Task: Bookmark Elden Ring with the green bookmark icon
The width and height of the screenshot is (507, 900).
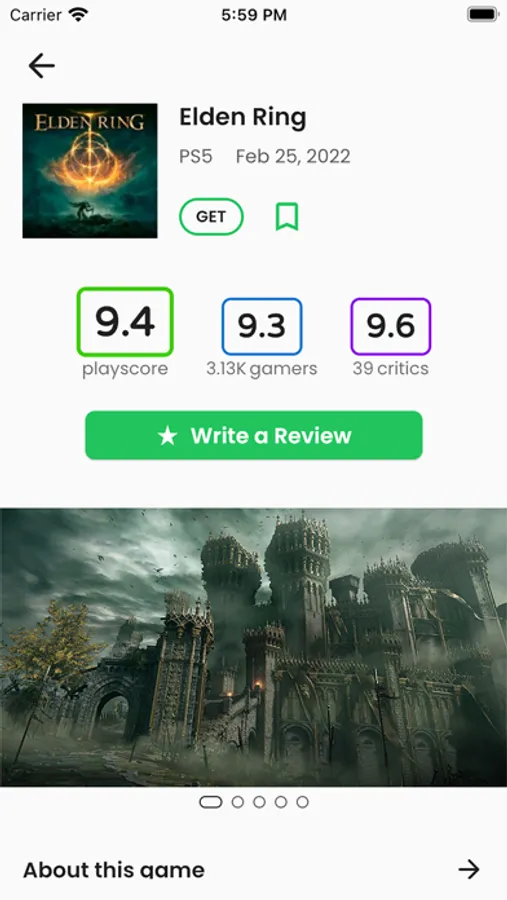Action: point(287,217)
